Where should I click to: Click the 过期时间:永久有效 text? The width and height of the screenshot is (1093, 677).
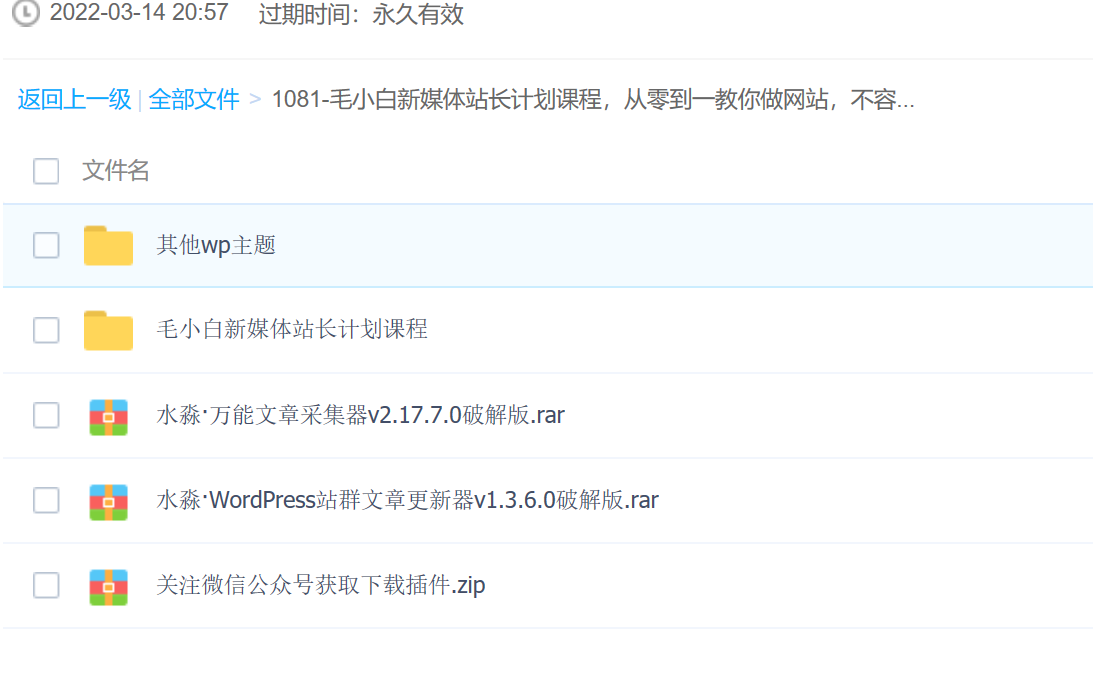361,14
